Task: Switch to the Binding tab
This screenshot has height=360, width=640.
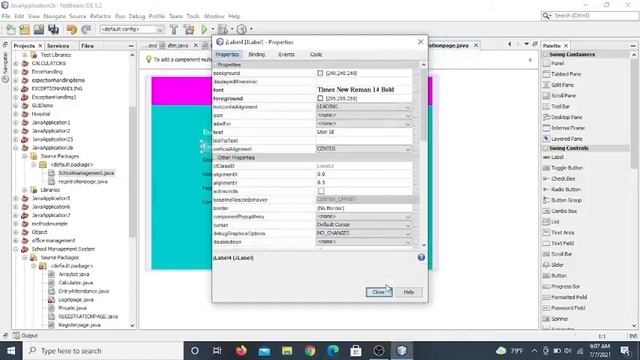Action: click(257, 54)
